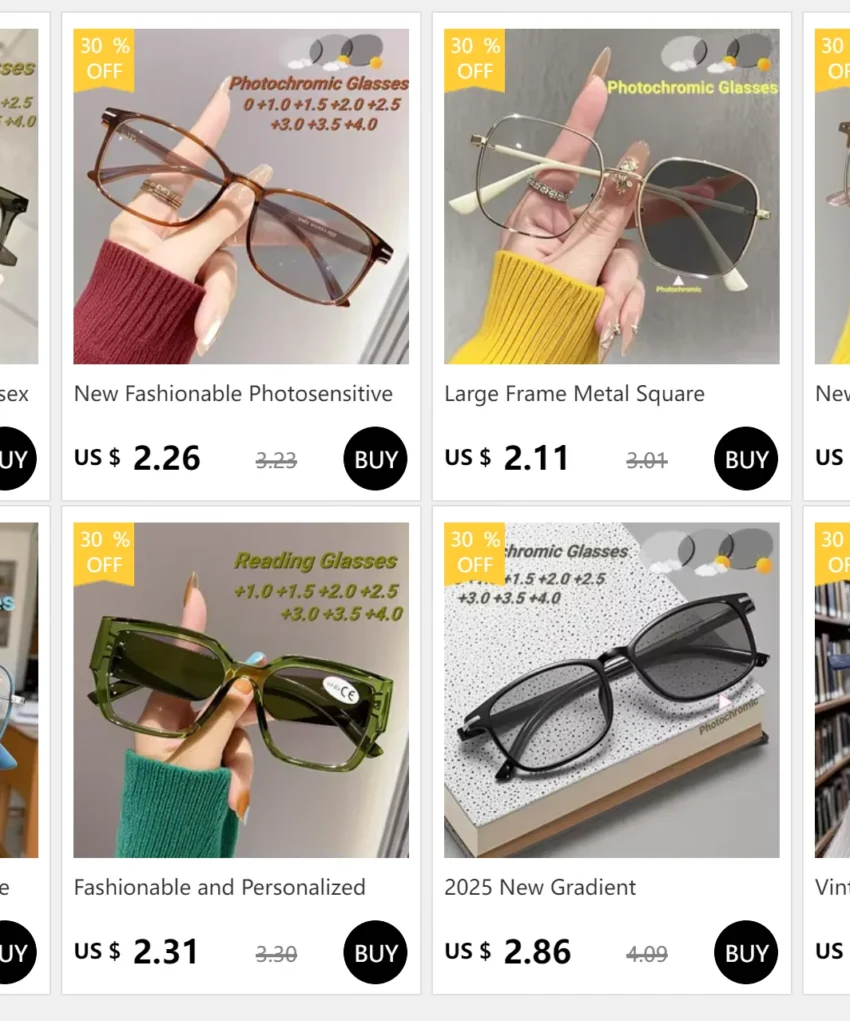Open the gold metal square frame image
The width and height of the screenshot is (850, 1021).
pyautogui.click(x=612, y=196)
